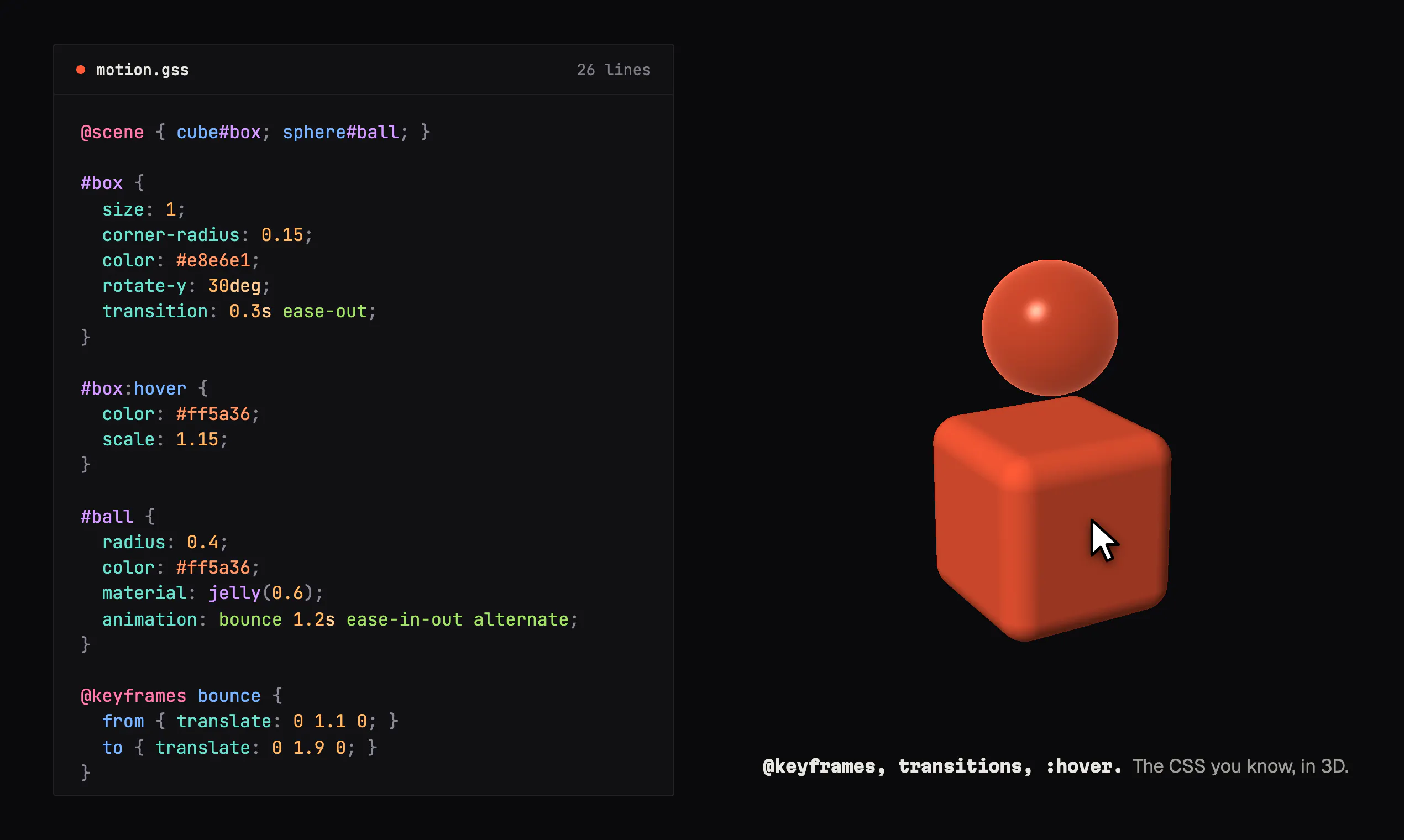The height and width of the screenshot is (840, 1404).
Task: Click the "from { translate: 0 1.1 0; }" line
Action: [x=250, y=721]
